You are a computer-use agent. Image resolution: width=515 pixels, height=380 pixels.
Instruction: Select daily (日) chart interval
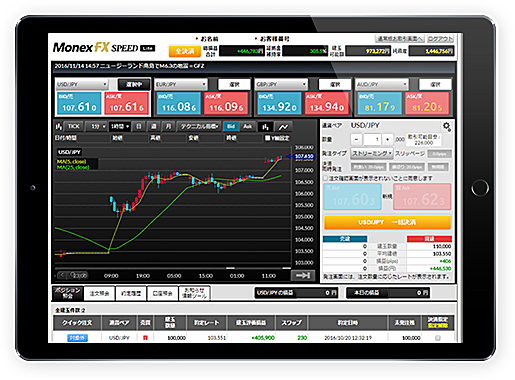tap(139, 127)
